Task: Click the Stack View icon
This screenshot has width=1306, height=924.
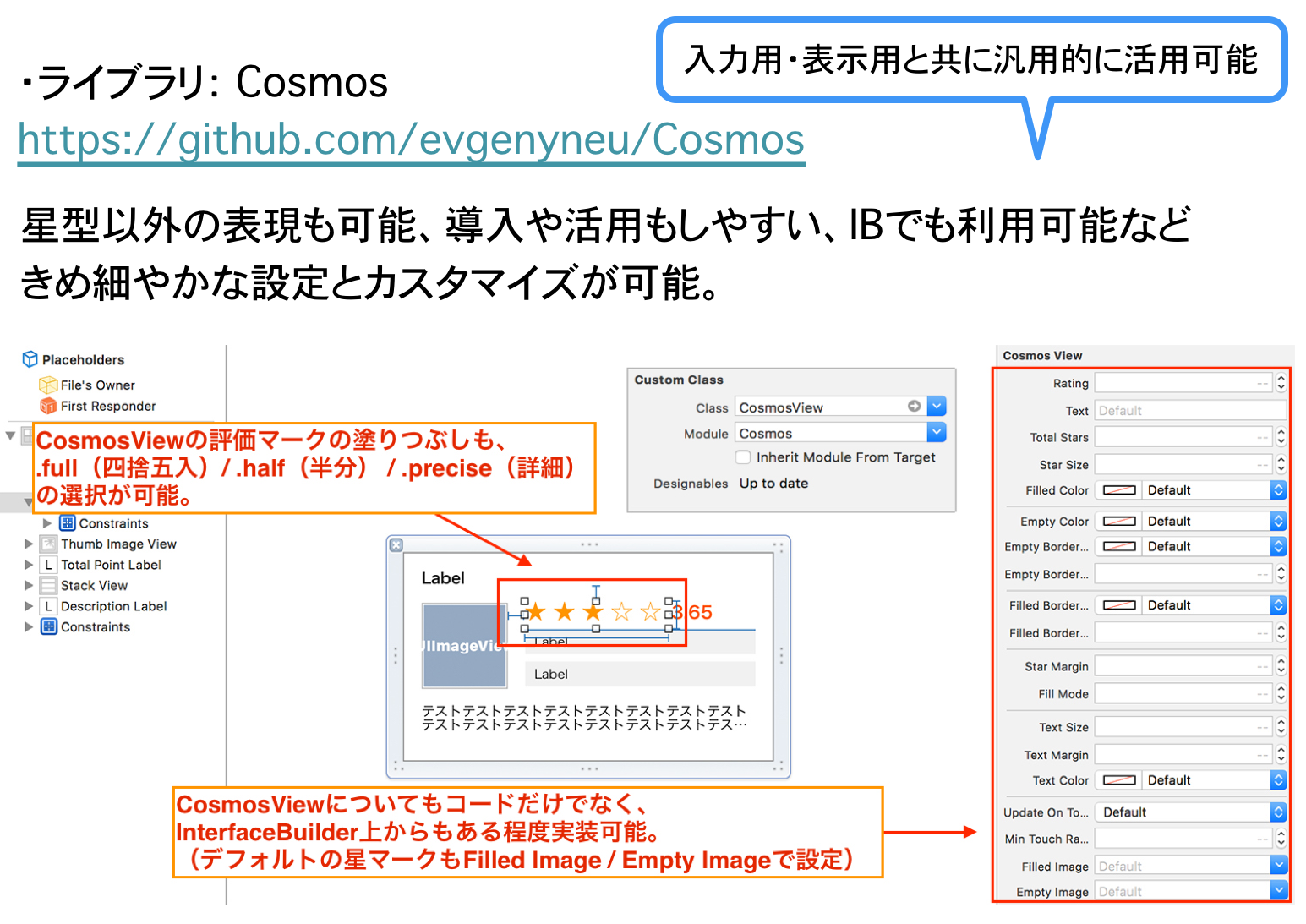Action: pyautogui.click(x=49, y=585)
